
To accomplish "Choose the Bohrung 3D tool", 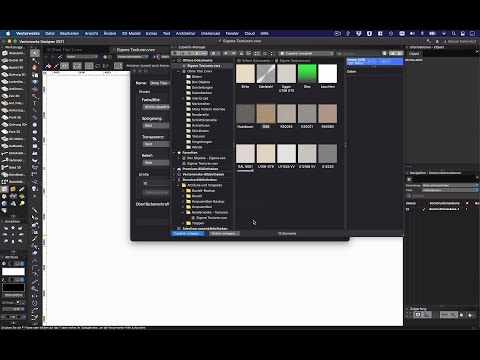I will click(x=13, y=74).
